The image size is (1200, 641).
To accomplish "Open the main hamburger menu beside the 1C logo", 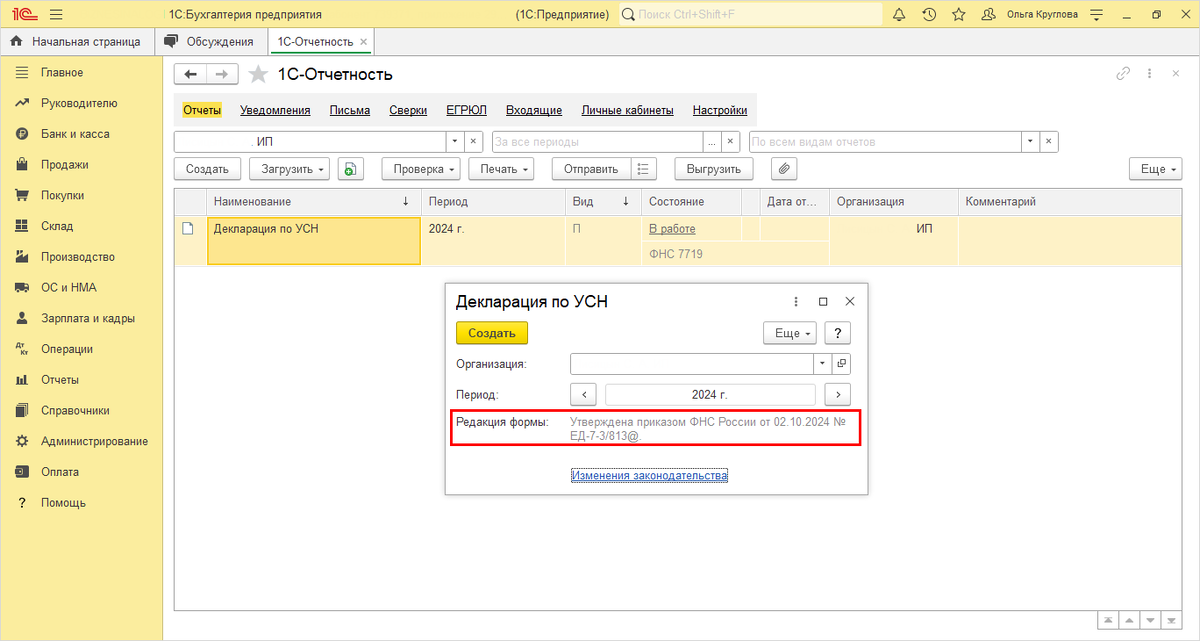I will click(55, 15).
